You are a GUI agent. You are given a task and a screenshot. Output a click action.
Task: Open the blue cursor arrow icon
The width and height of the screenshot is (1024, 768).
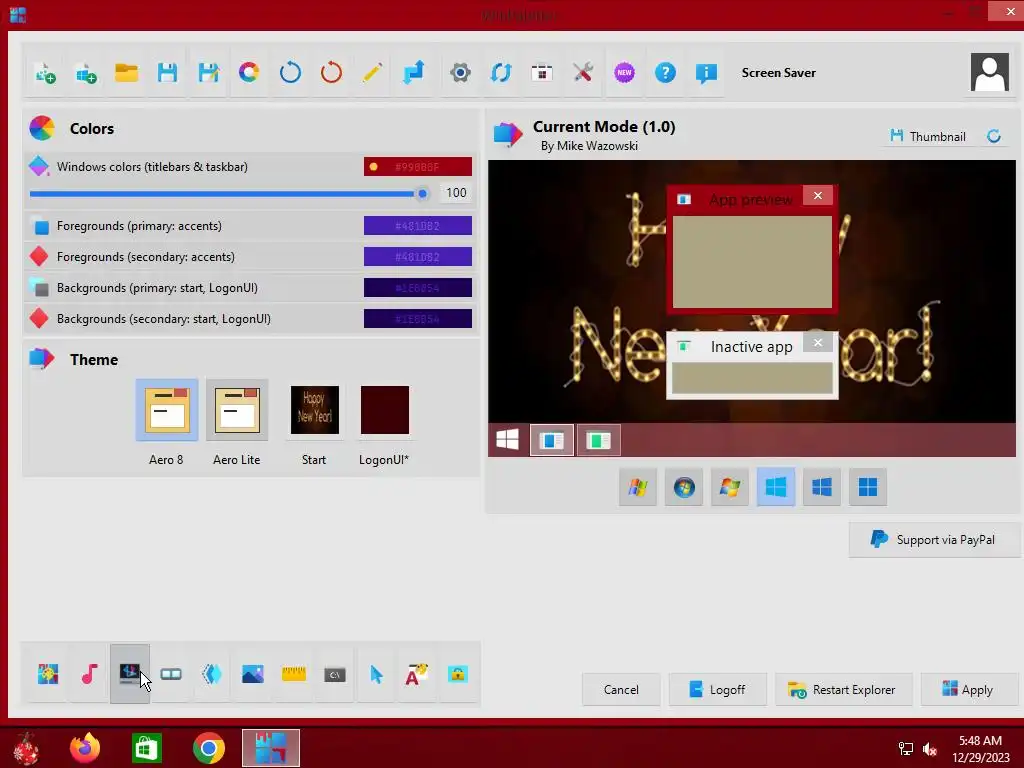376,674
